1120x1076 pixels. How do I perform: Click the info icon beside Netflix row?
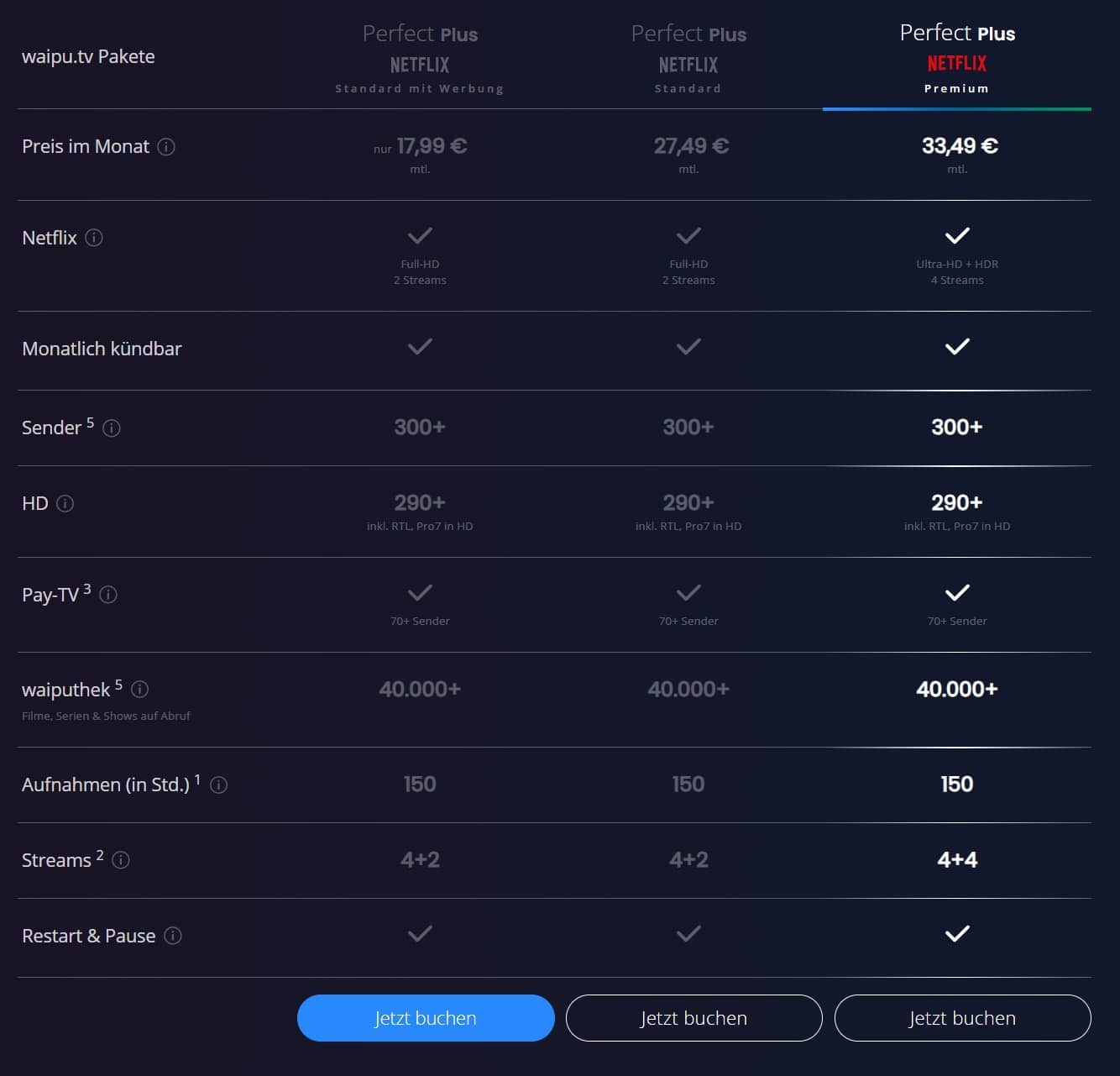pos(94,238)
